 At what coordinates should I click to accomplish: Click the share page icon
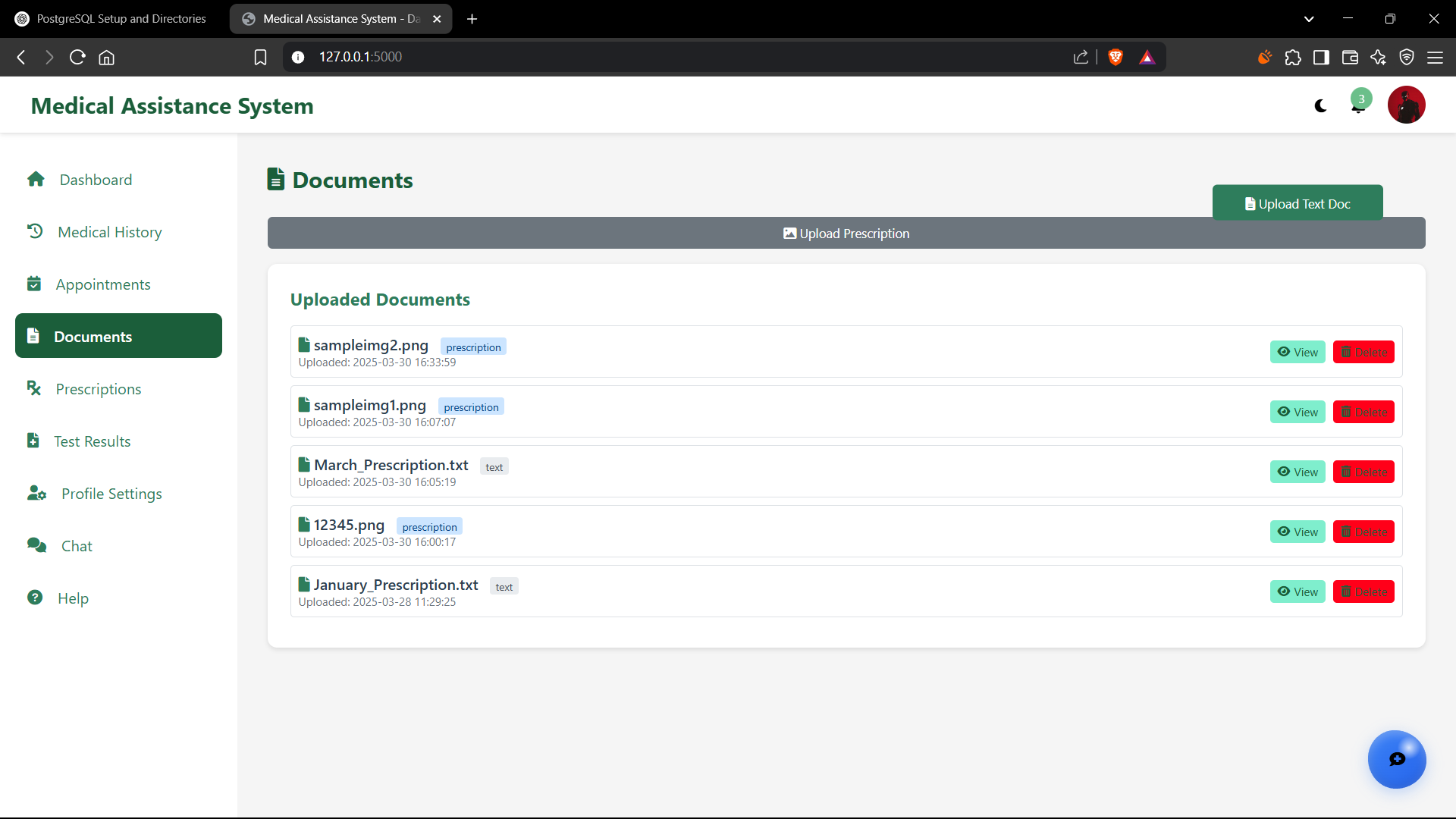click(1081, 57)
